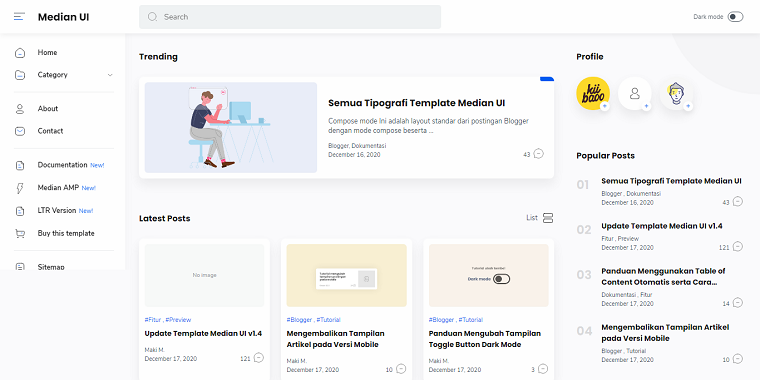Click the Median UI site title

coord(63,17)
